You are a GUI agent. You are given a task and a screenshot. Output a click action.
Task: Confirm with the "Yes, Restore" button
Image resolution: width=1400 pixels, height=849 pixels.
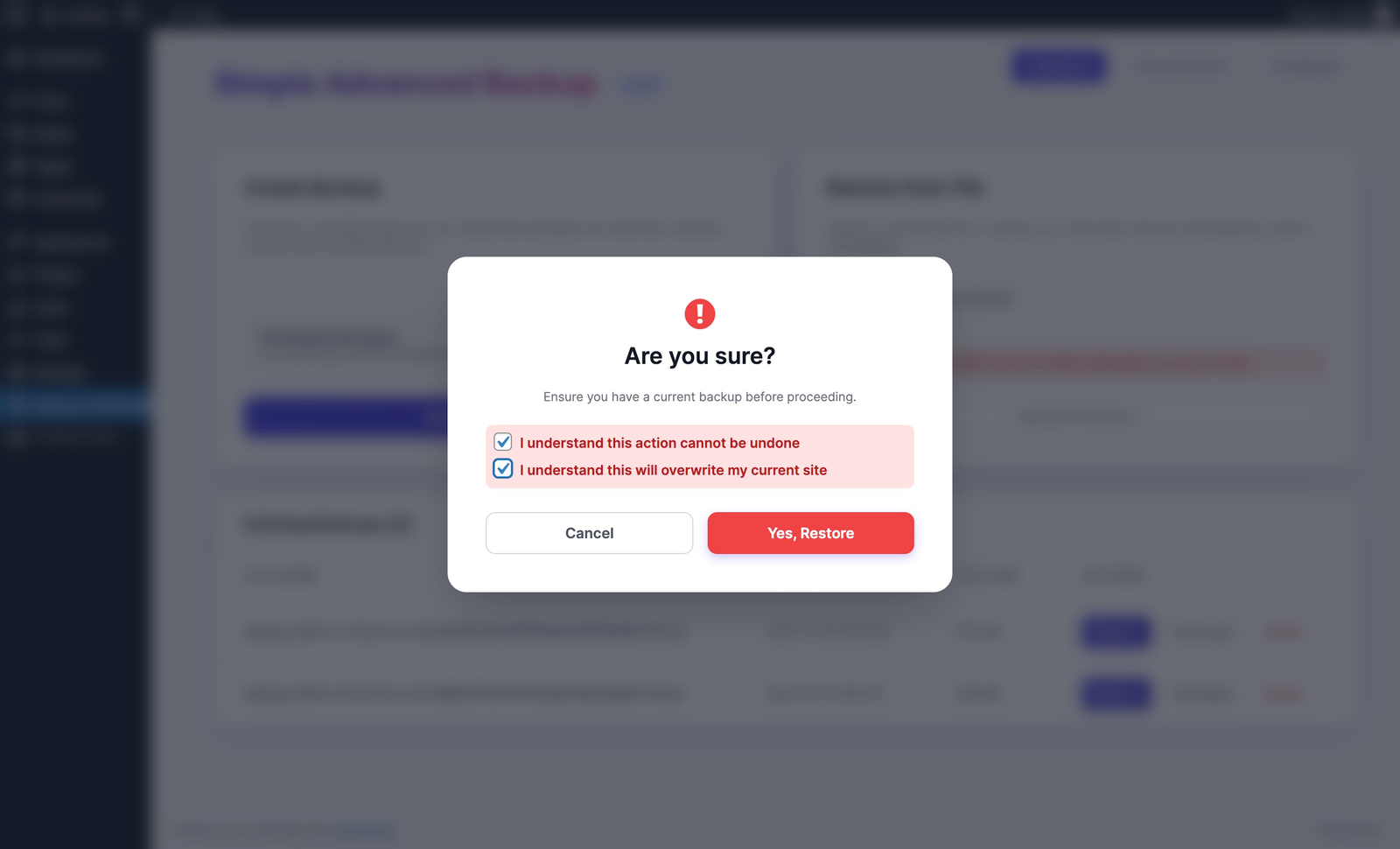(810, 533)
